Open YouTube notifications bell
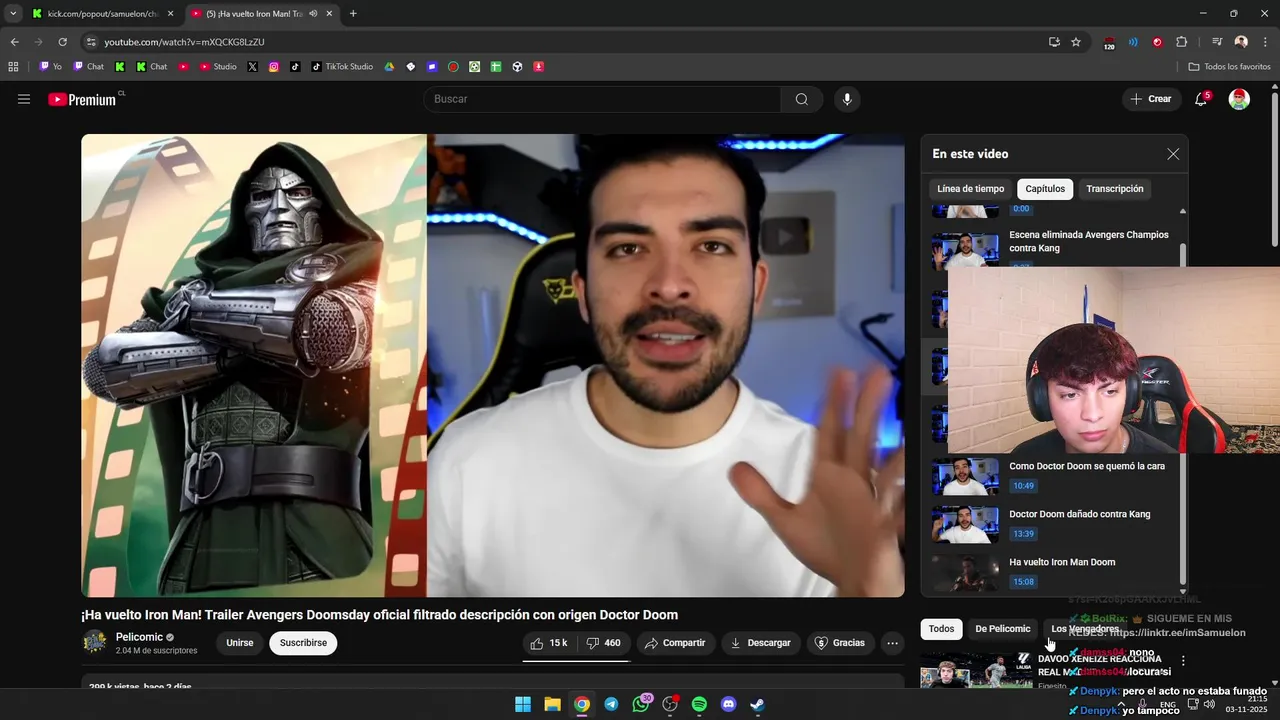1280x720 pixels. (1201, 99)
